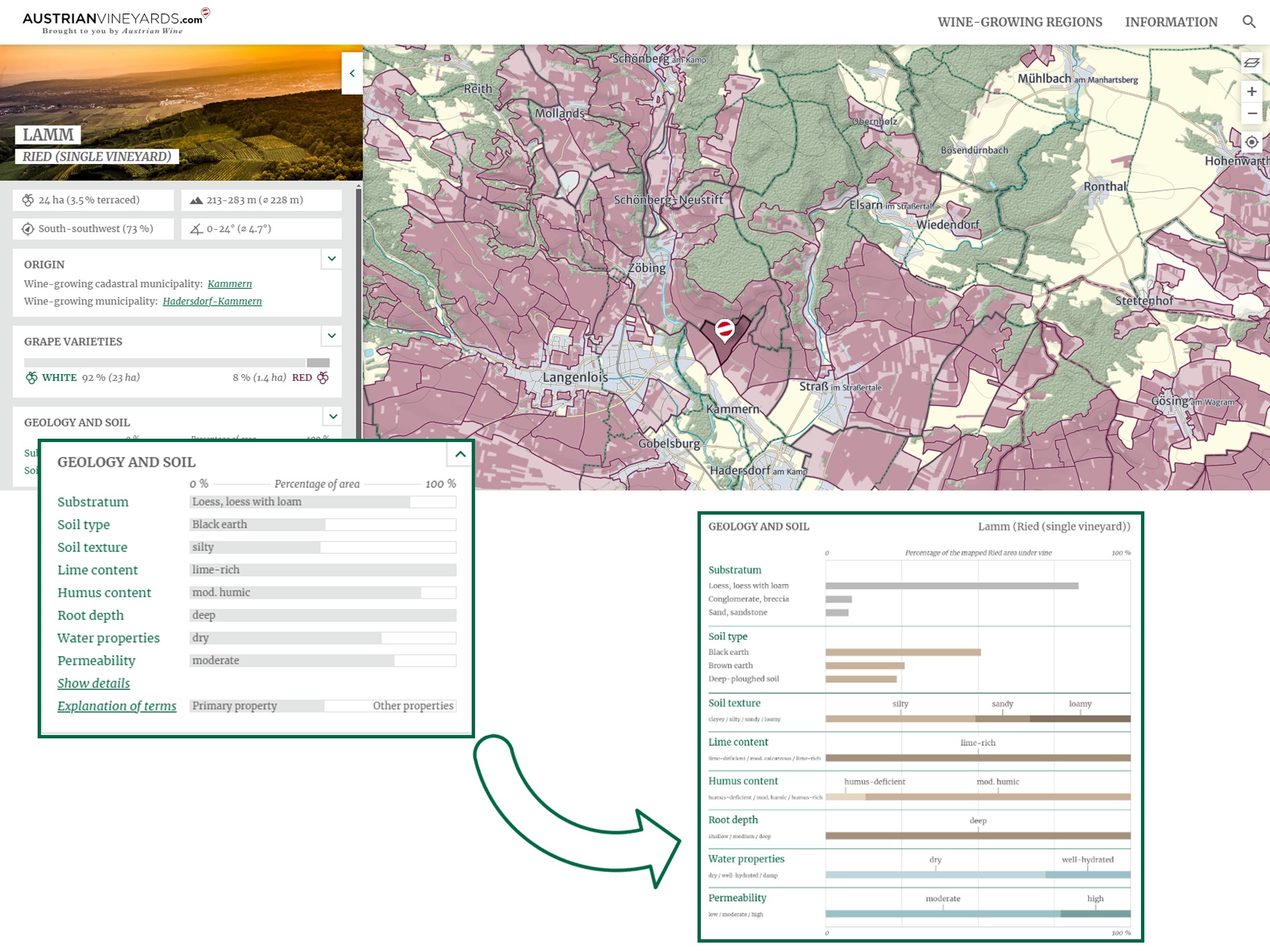Click the Black earth soil type bar
The image size is (1270, 952).
[257, 525]
